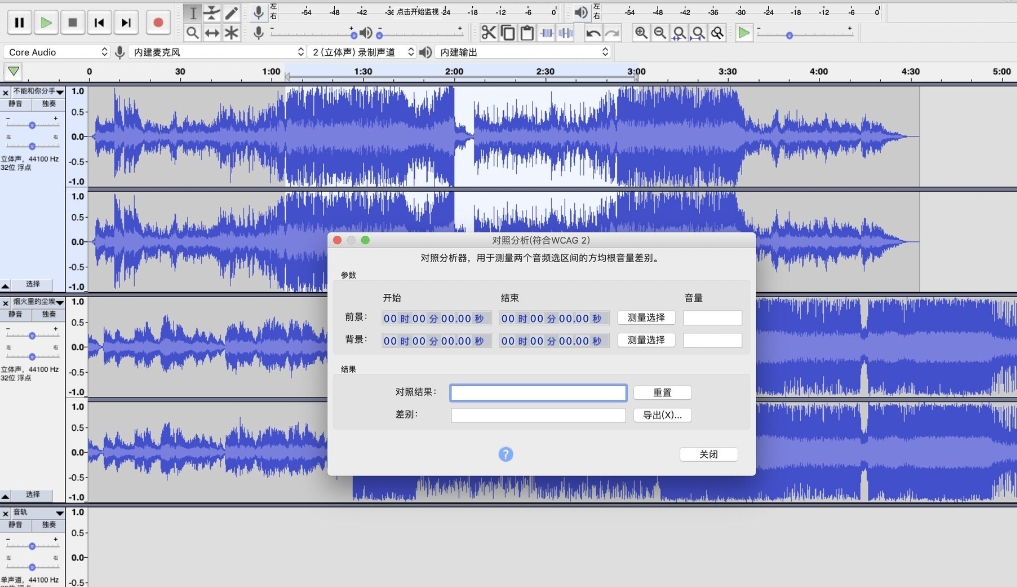Click the 不能和你分手 track gain slider

(32, 124)
